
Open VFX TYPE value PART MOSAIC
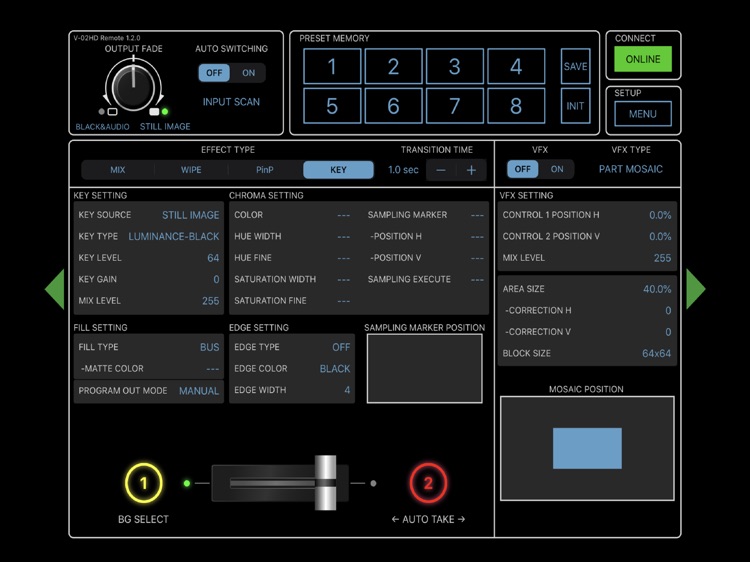point(631,169)
